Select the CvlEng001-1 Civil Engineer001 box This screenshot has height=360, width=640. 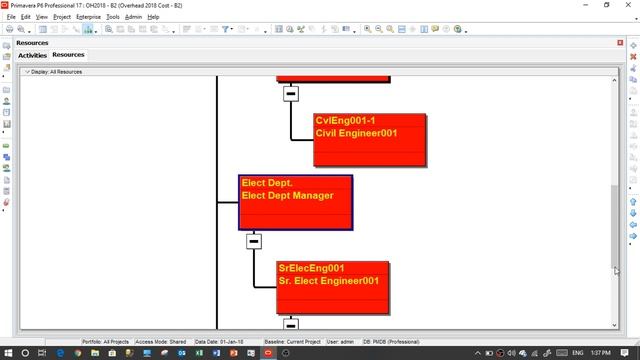[x=370, y=140]
